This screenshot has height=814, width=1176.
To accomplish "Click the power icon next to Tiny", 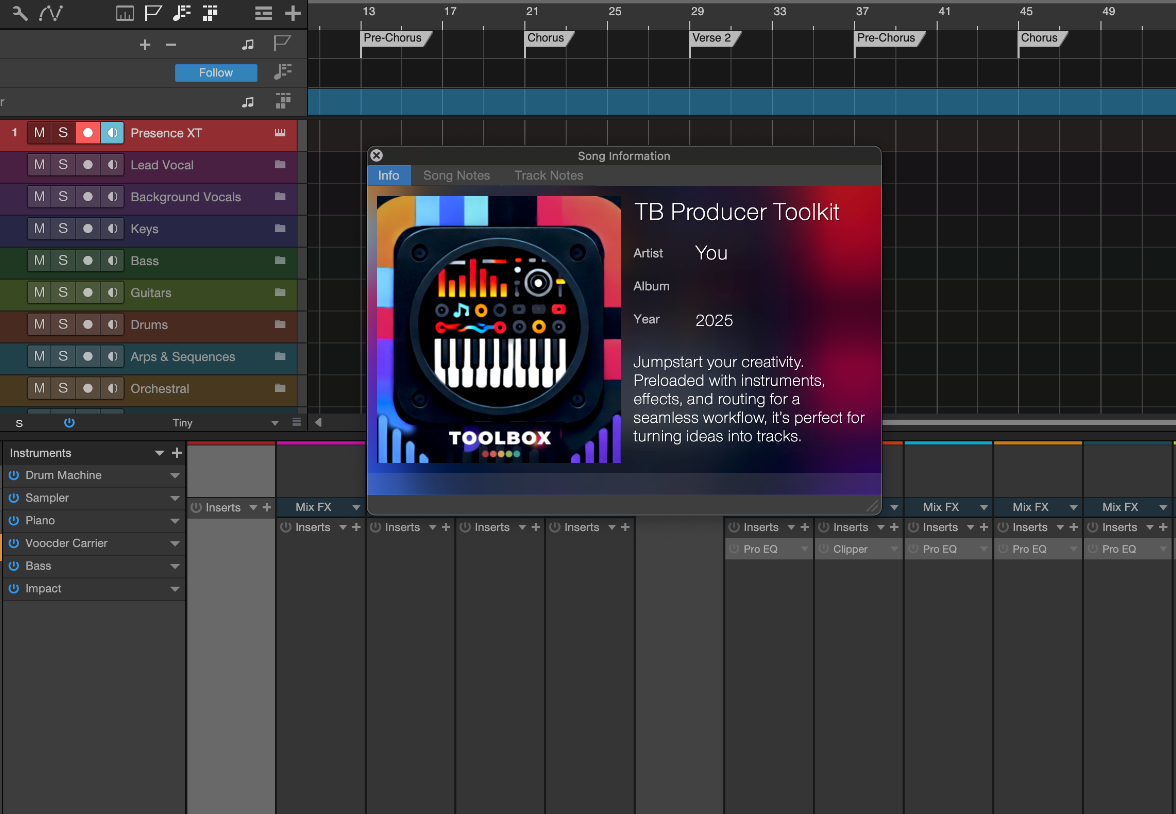I will click(69, 422).
